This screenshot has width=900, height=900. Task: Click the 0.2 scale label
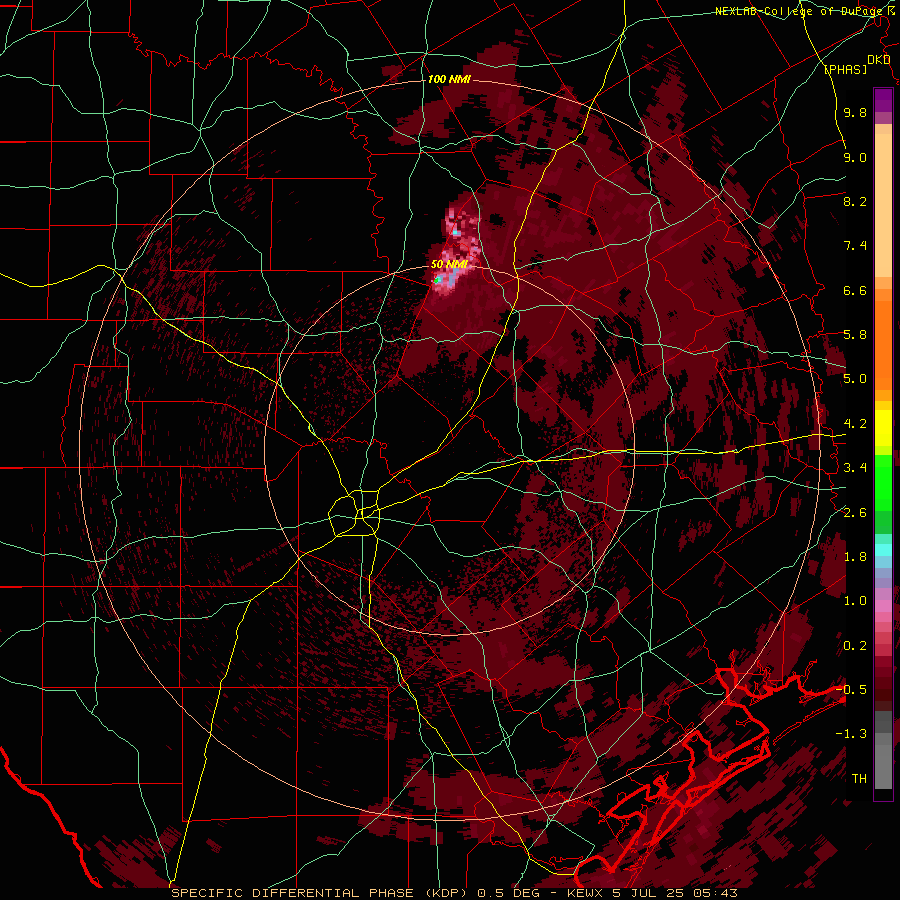click(x=855, y=646)
